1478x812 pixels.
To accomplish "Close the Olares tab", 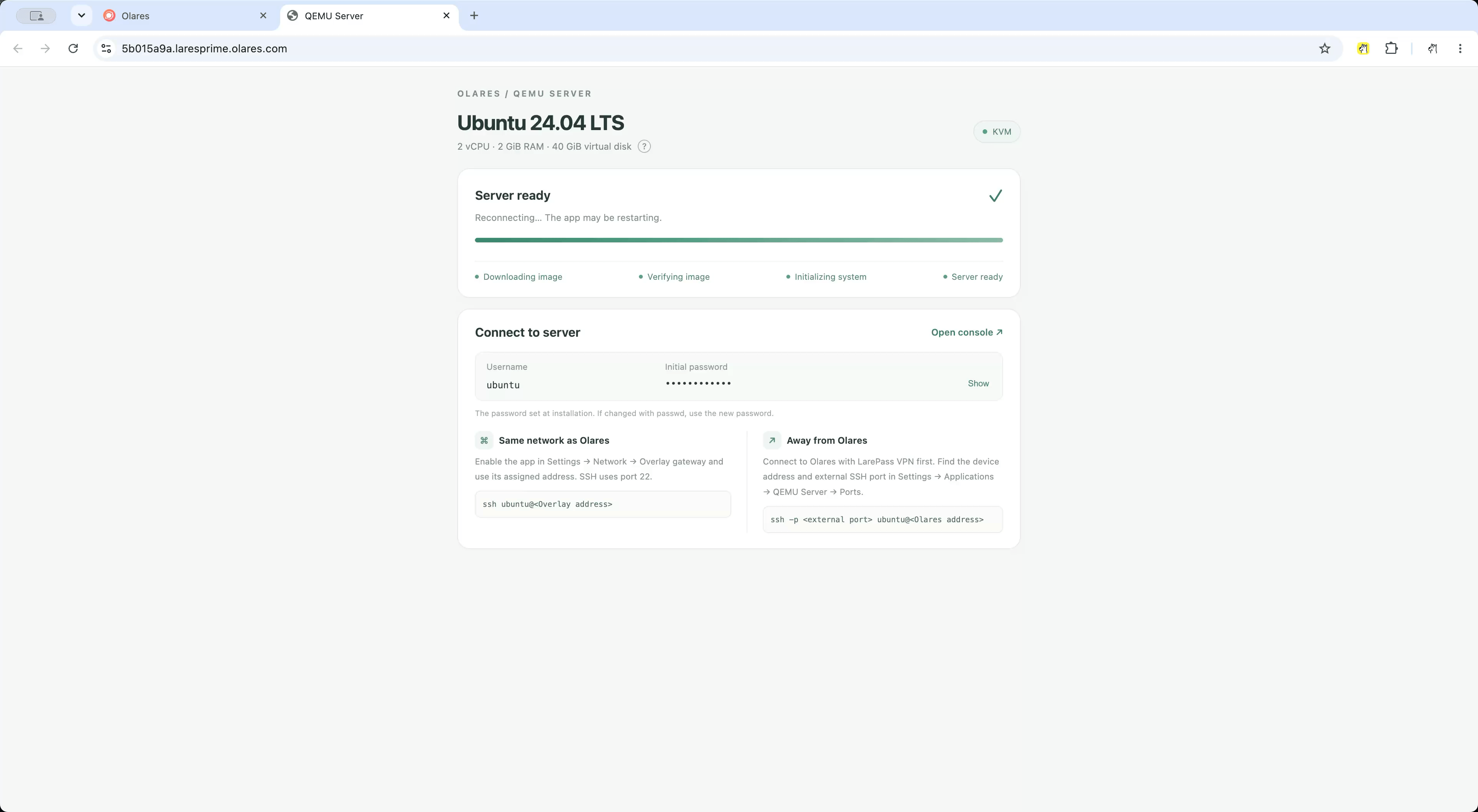I will click(263, 15).
